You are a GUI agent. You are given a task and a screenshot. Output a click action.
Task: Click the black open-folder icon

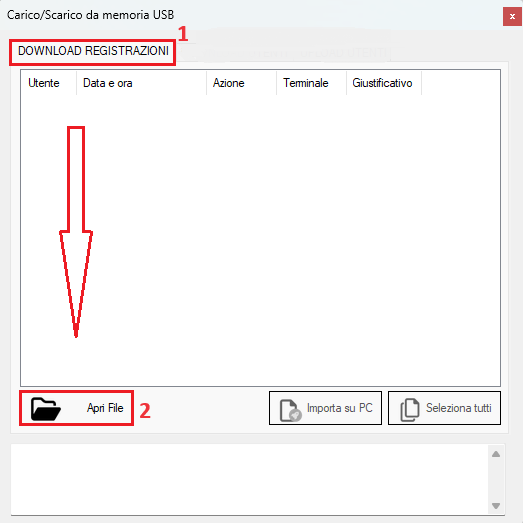click(x=46, y=409)
